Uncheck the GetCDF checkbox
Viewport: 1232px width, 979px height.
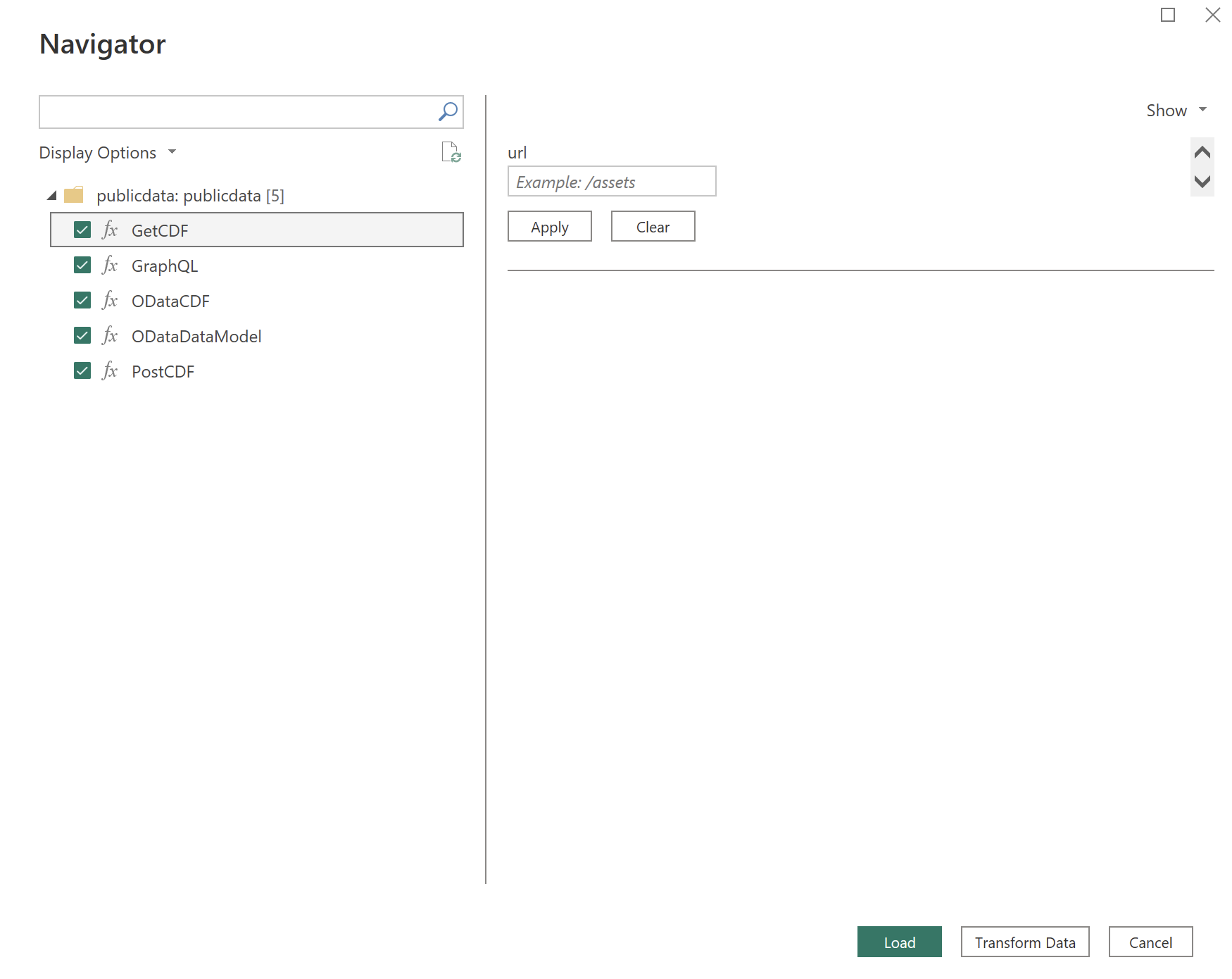pos(81,229)
